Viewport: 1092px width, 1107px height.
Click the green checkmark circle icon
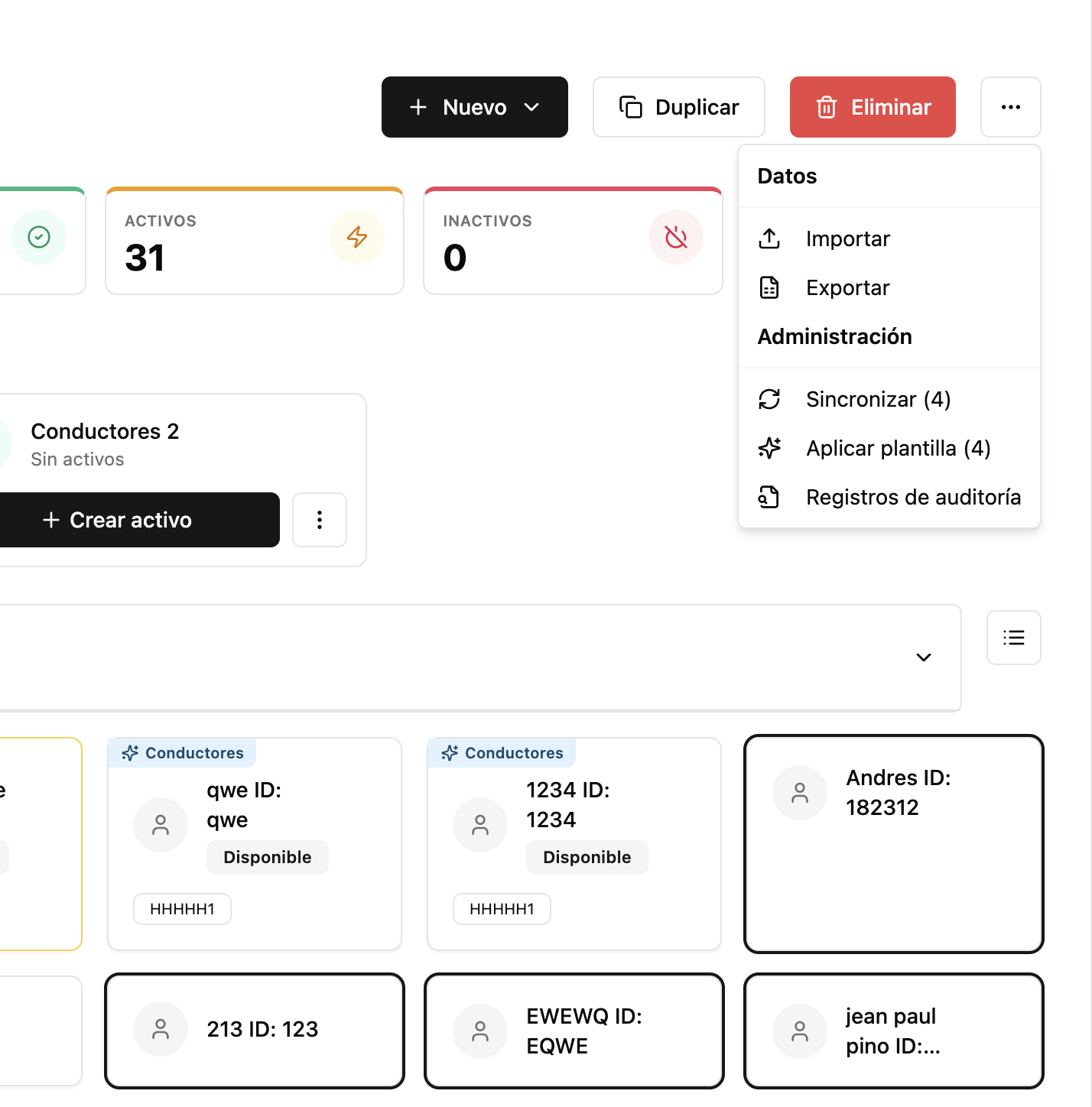pyautogui.click(x=39, y=237)
